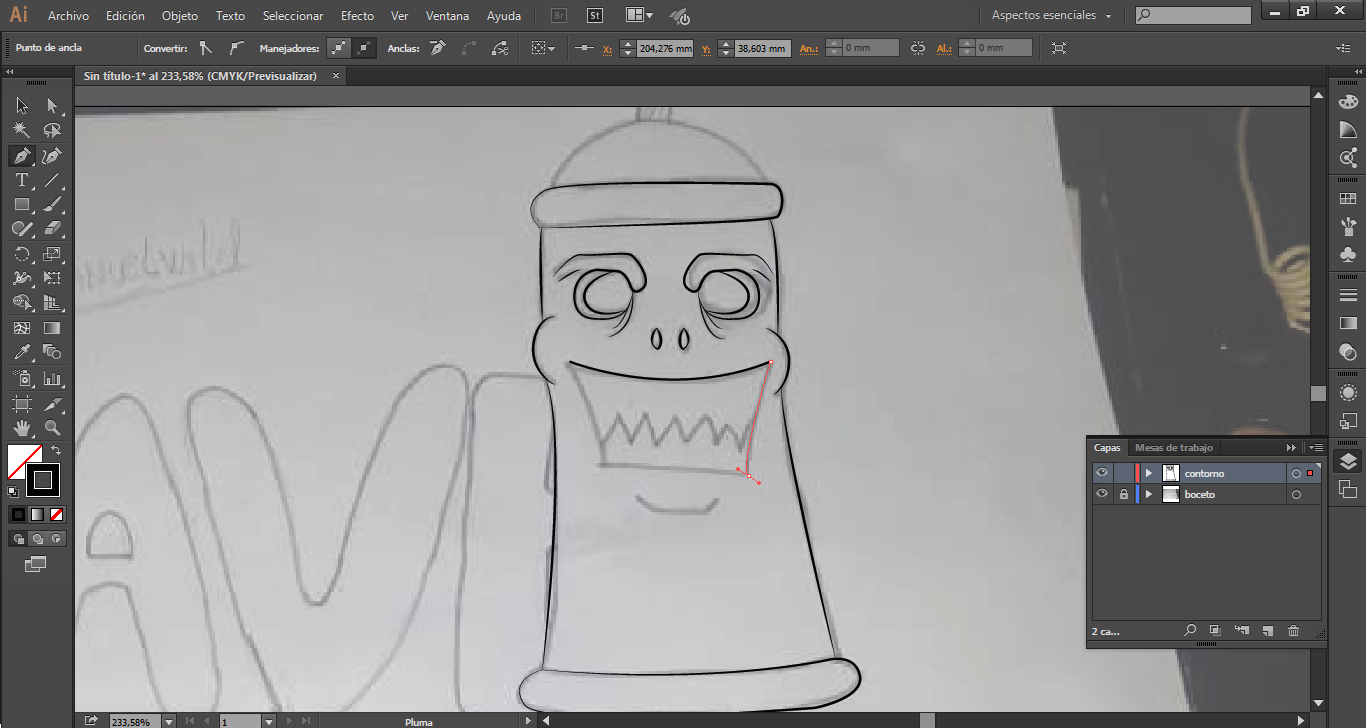Delete selected layer with trash icon

[1293, 631]
